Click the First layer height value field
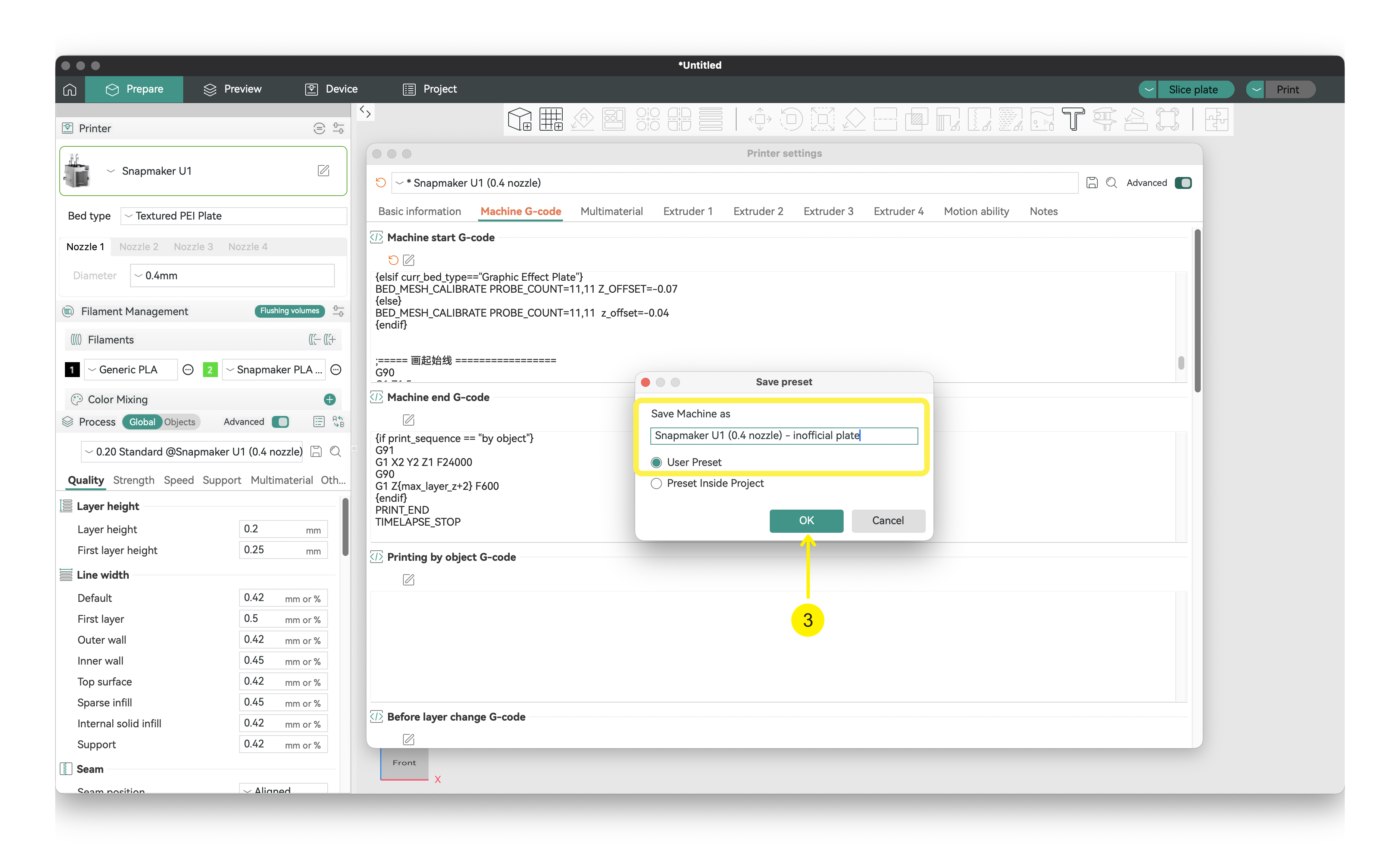Screen dimensions: 1400x849 click(283, 550)
